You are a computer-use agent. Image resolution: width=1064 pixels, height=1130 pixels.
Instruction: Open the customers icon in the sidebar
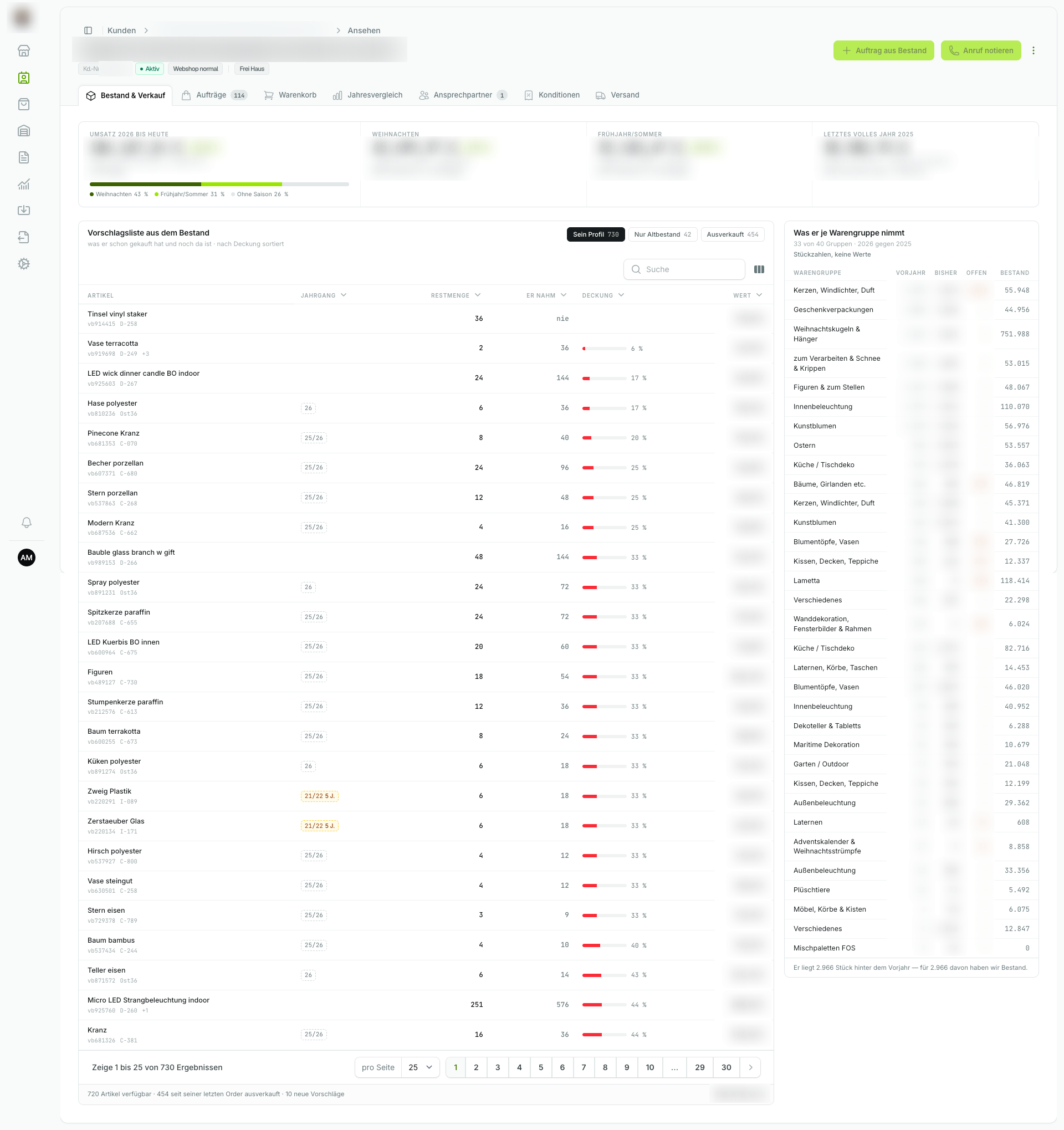coord(23,78)
